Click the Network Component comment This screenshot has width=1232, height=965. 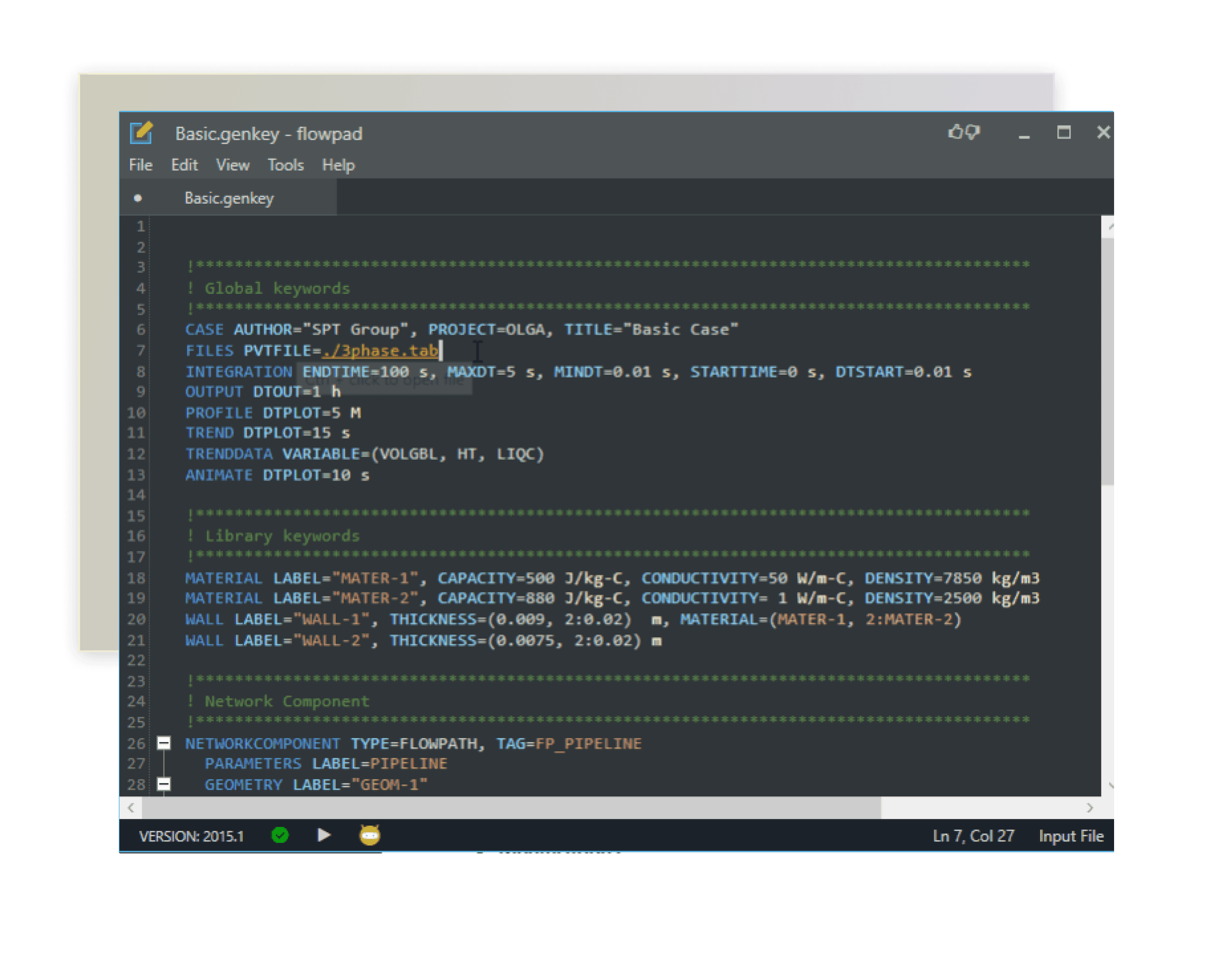tap(278, 702)
